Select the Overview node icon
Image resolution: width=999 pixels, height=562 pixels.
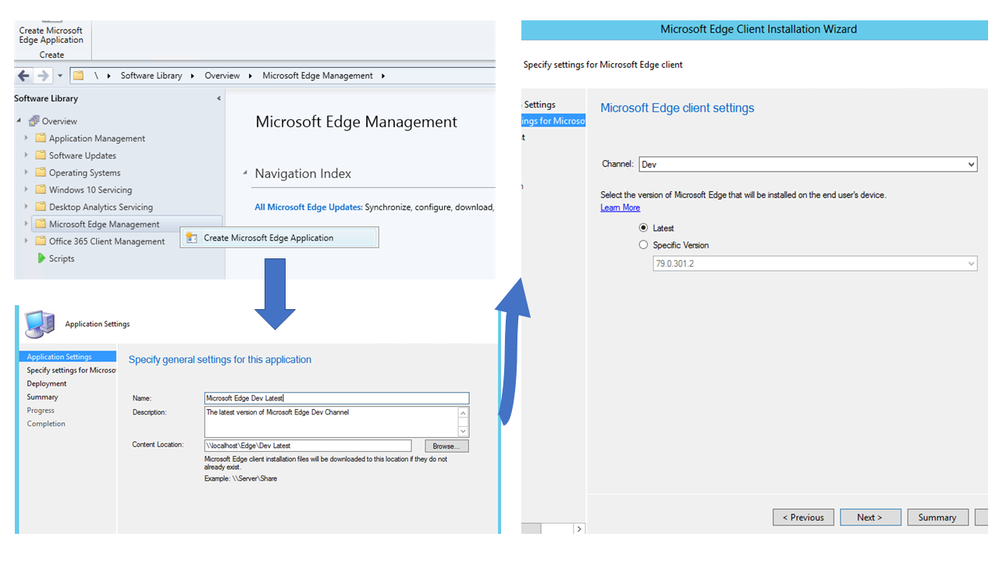click(34, 120)
